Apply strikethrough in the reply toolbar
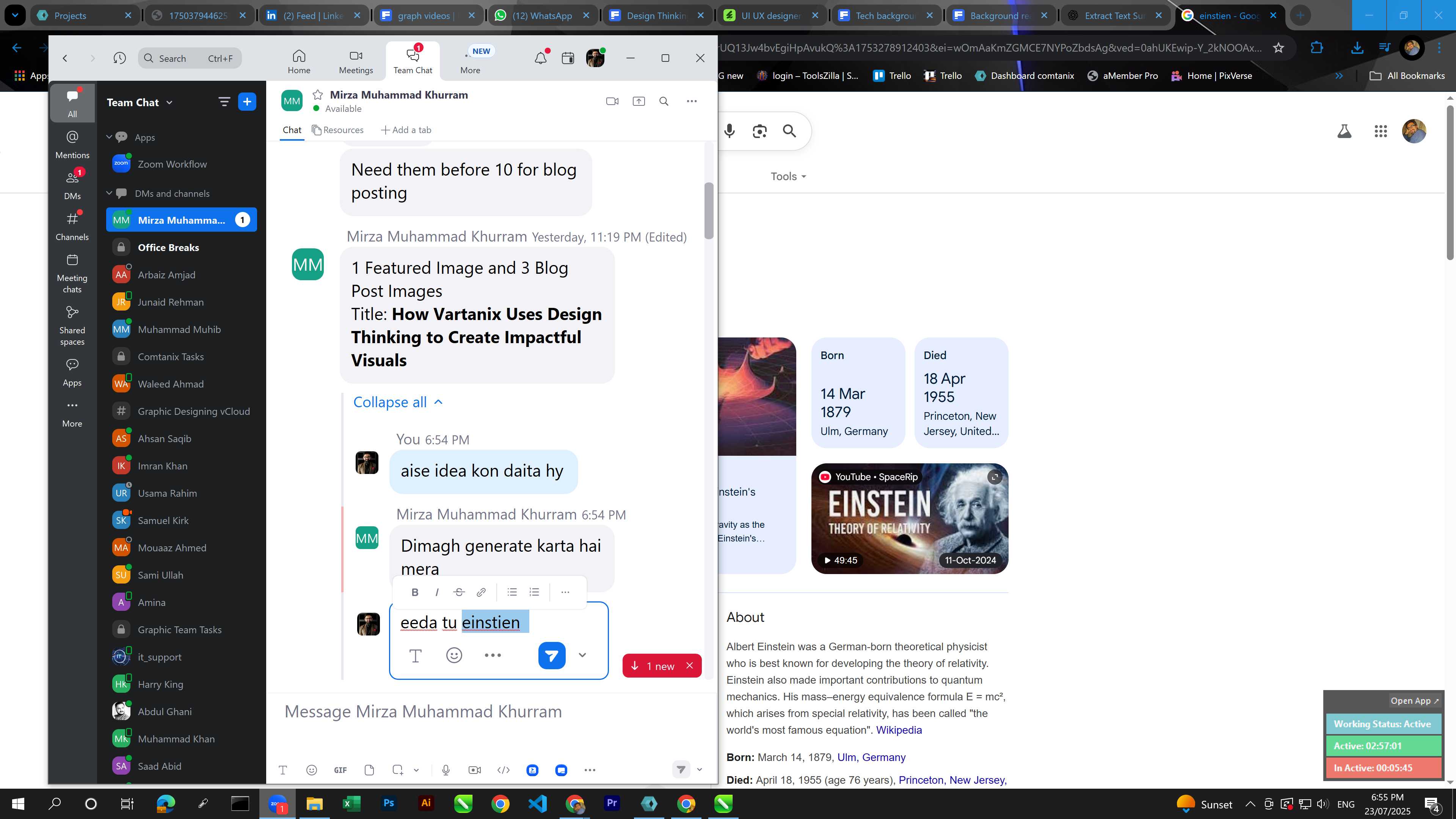Image resolution: width=1456 pixels, height=819 pixels. point(459,592)
